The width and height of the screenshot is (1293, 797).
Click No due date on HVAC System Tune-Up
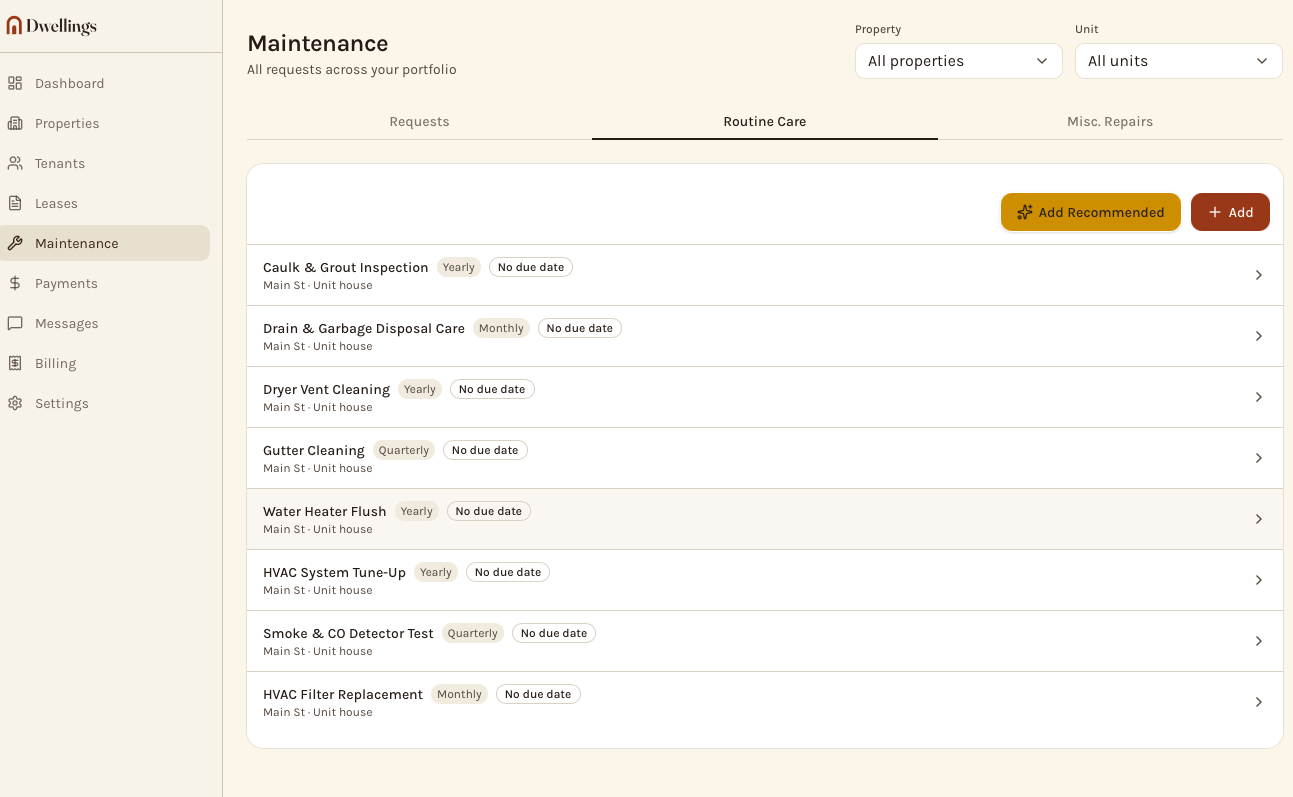pyautogui.click(x=508, y=572)
